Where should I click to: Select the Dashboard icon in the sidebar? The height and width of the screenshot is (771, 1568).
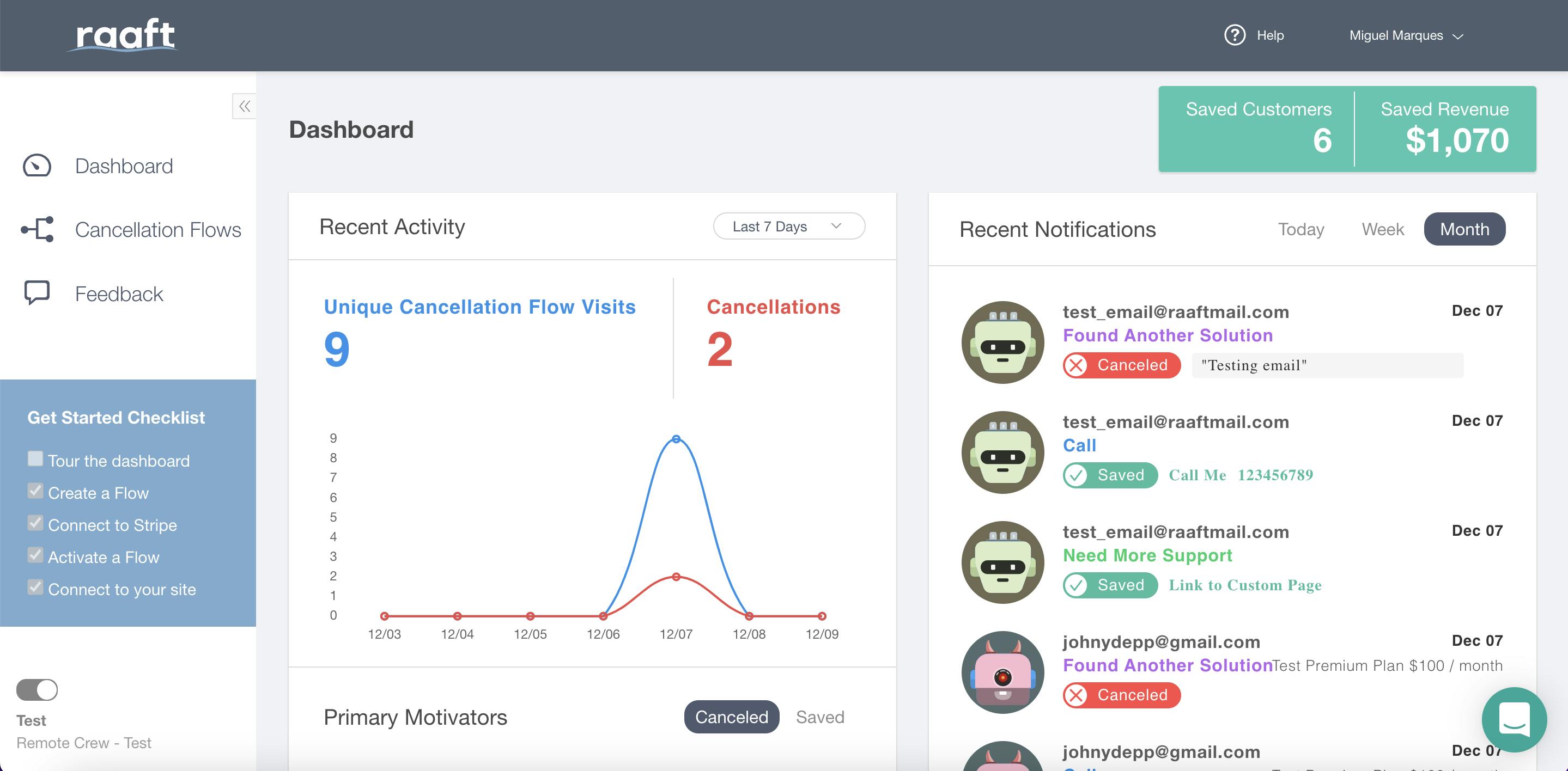point(36,165)
